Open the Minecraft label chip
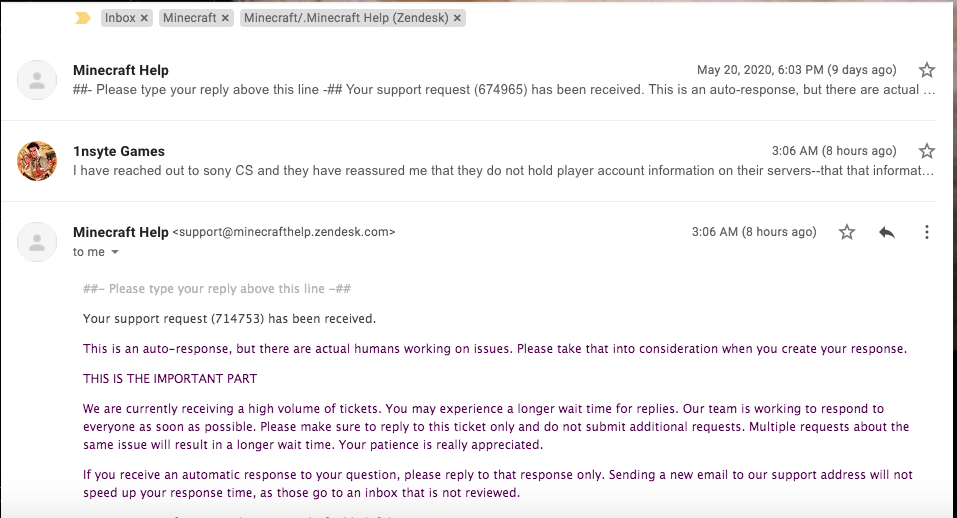The image size is (957, 518). (190, 18)
